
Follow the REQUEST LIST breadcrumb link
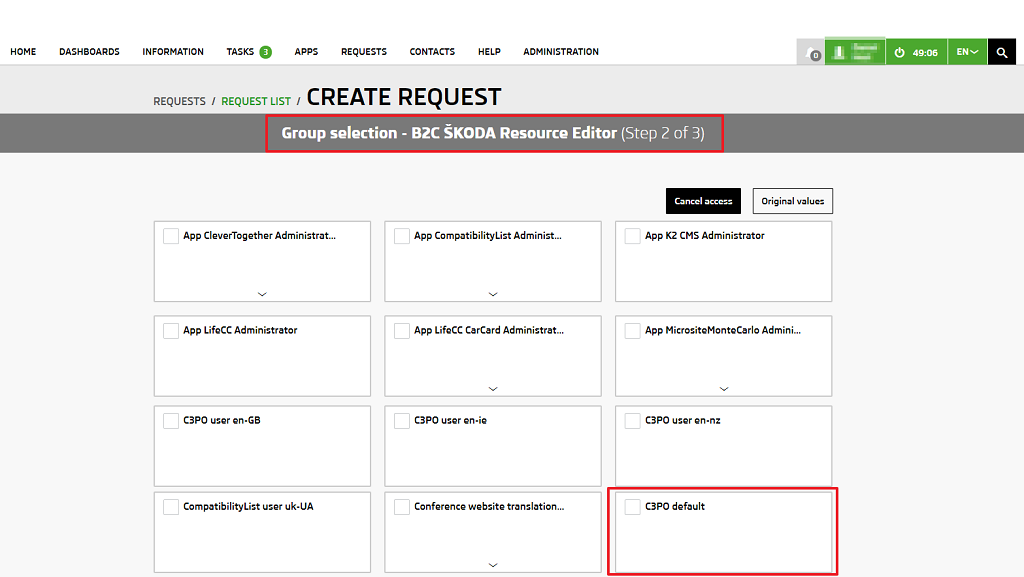point(256,101)
